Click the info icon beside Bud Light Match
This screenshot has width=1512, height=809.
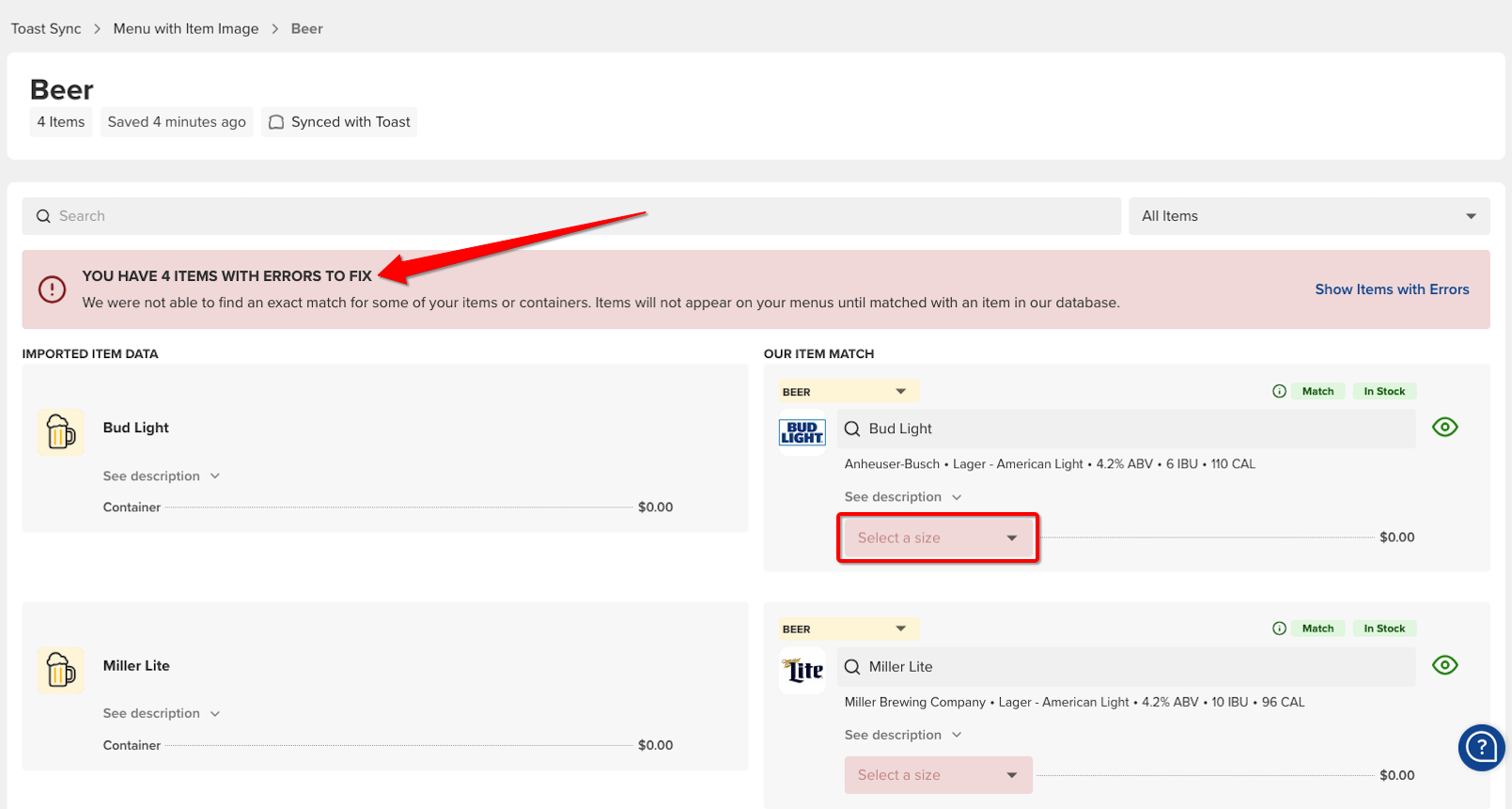point(1279,392)
